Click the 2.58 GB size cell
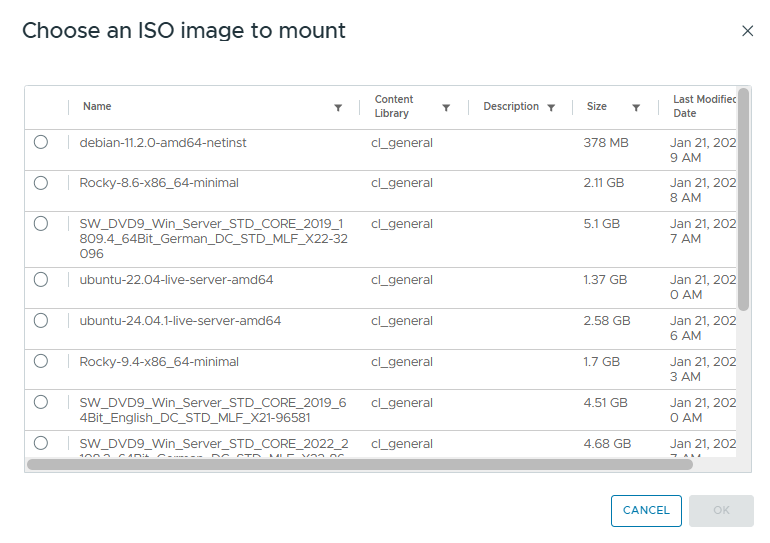Viewport: 770px width, 543px height. [x=607, y=321]
